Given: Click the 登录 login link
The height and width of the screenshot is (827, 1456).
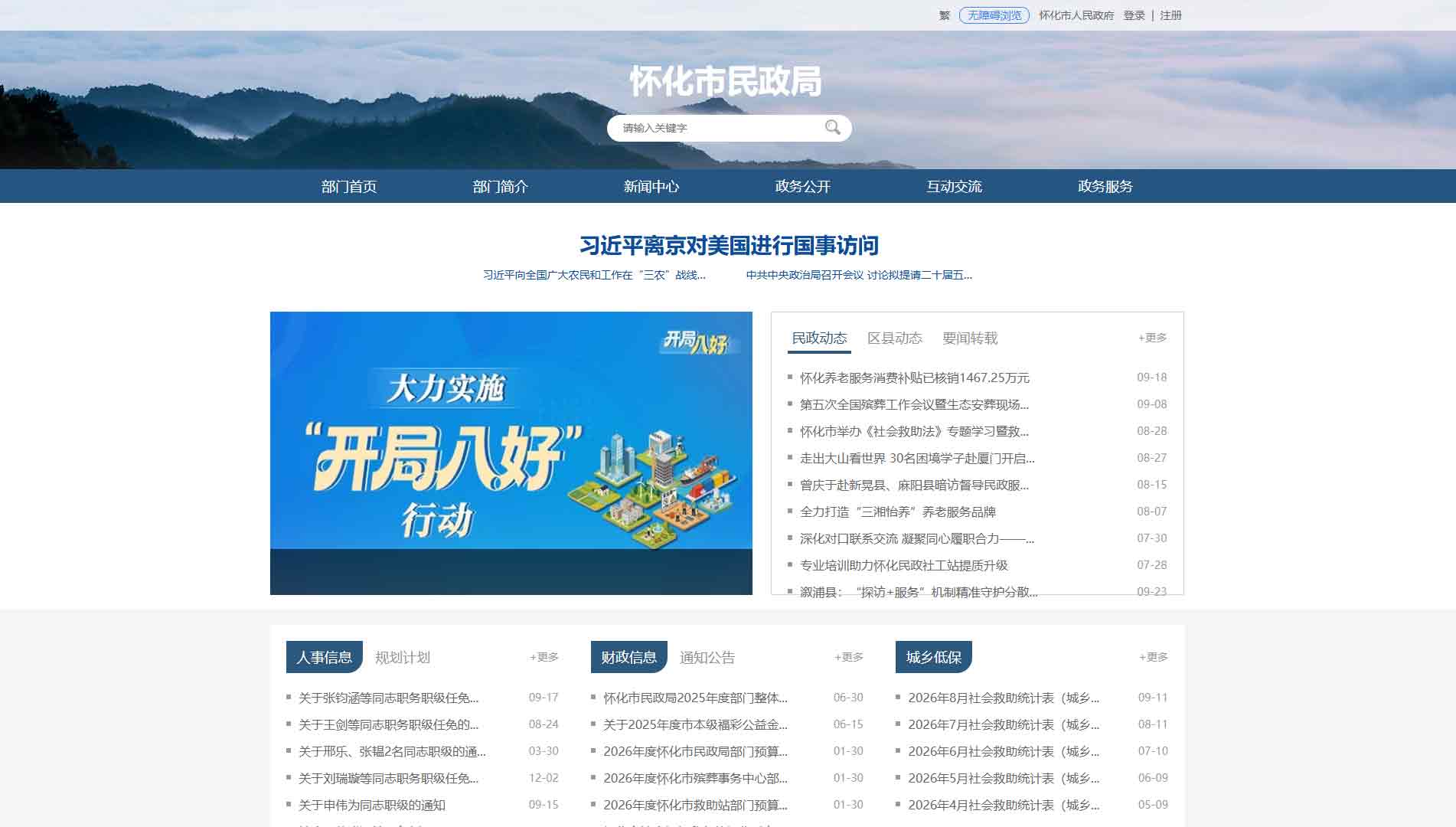Looking at the screenshot, I should [x=1134, y=15].
